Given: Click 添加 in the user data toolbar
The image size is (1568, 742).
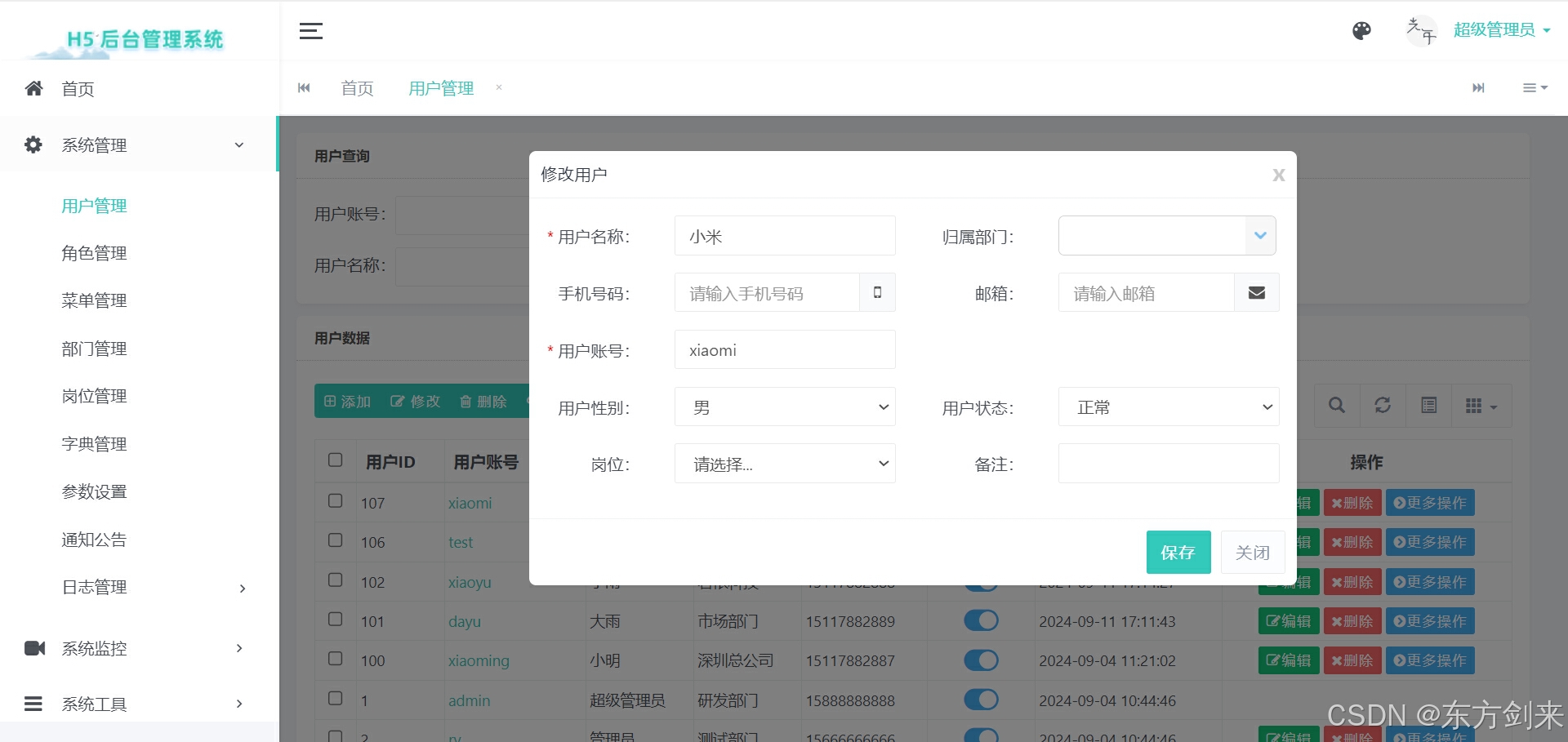Looking at the screenshot, I should (x=348, y=402).
